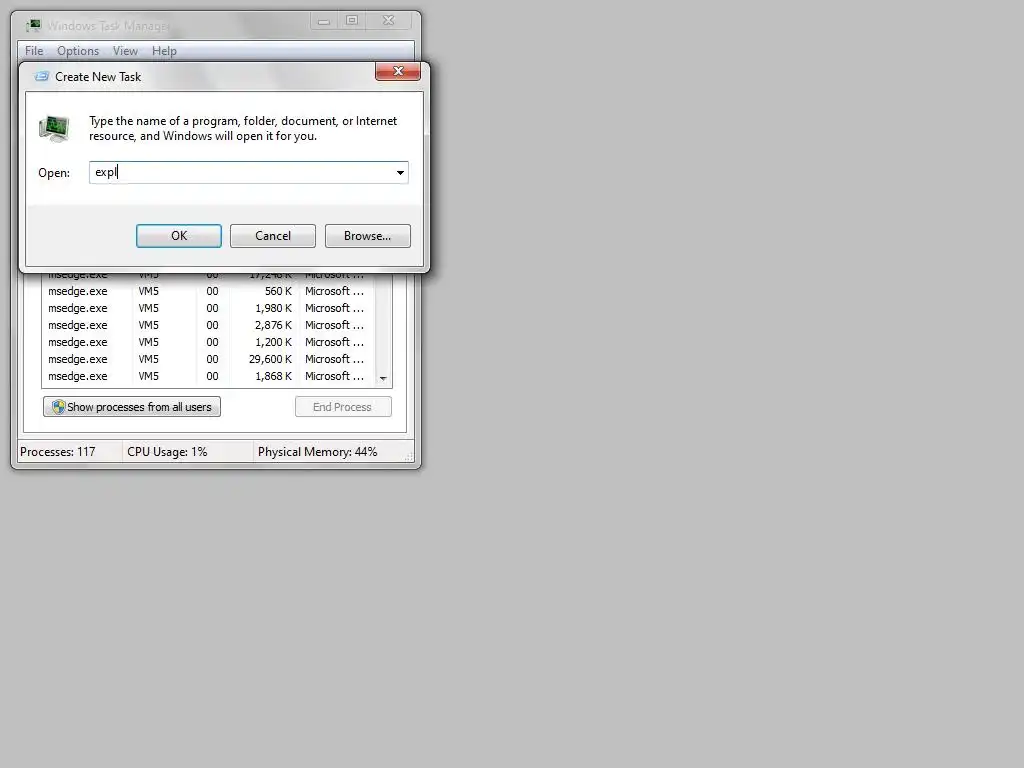Click the CPU Usage: 1% status entry
Image resolution: width=1024 pixels, height=768 pixels.
167,452
